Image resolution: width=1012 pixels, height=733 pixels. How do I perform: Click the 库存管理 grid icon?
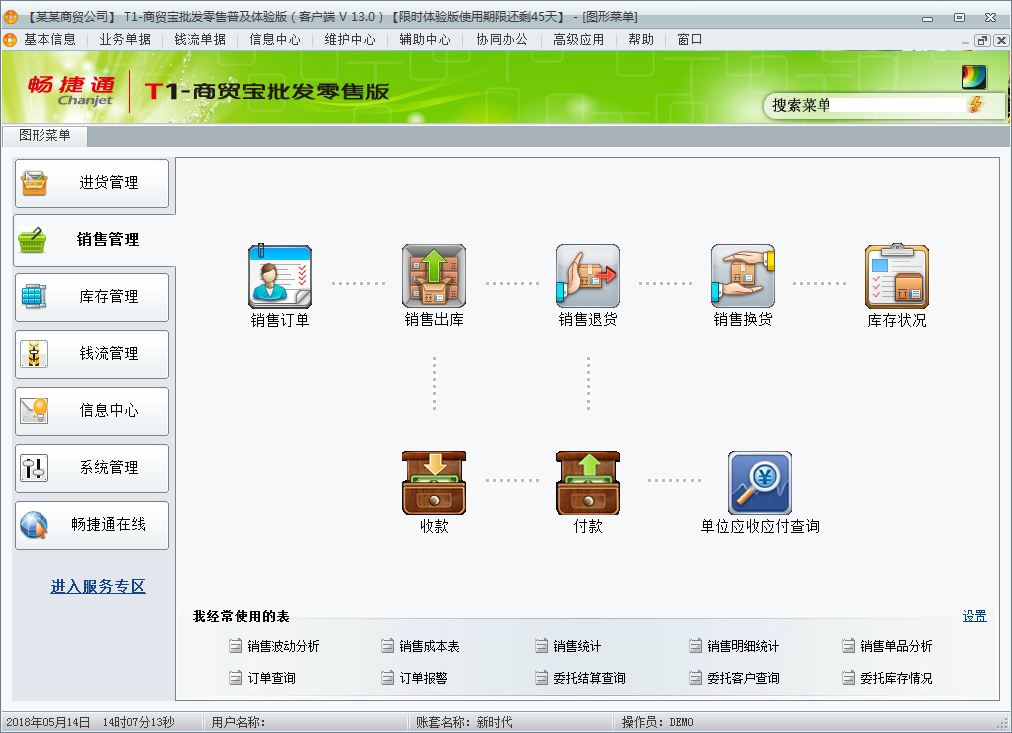[x=34, y=296]
